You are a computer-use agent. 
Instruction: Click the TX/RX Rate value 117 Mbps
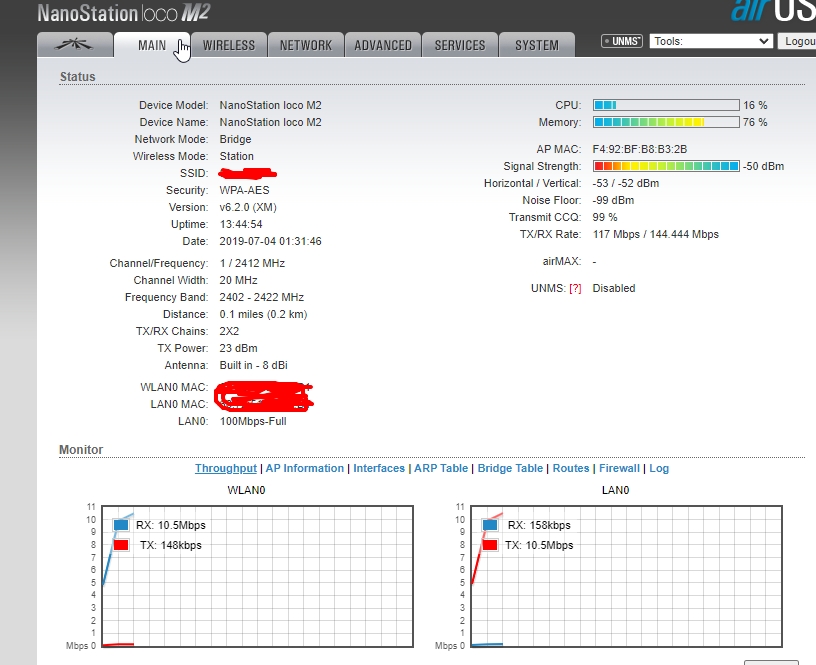[616, 234]
